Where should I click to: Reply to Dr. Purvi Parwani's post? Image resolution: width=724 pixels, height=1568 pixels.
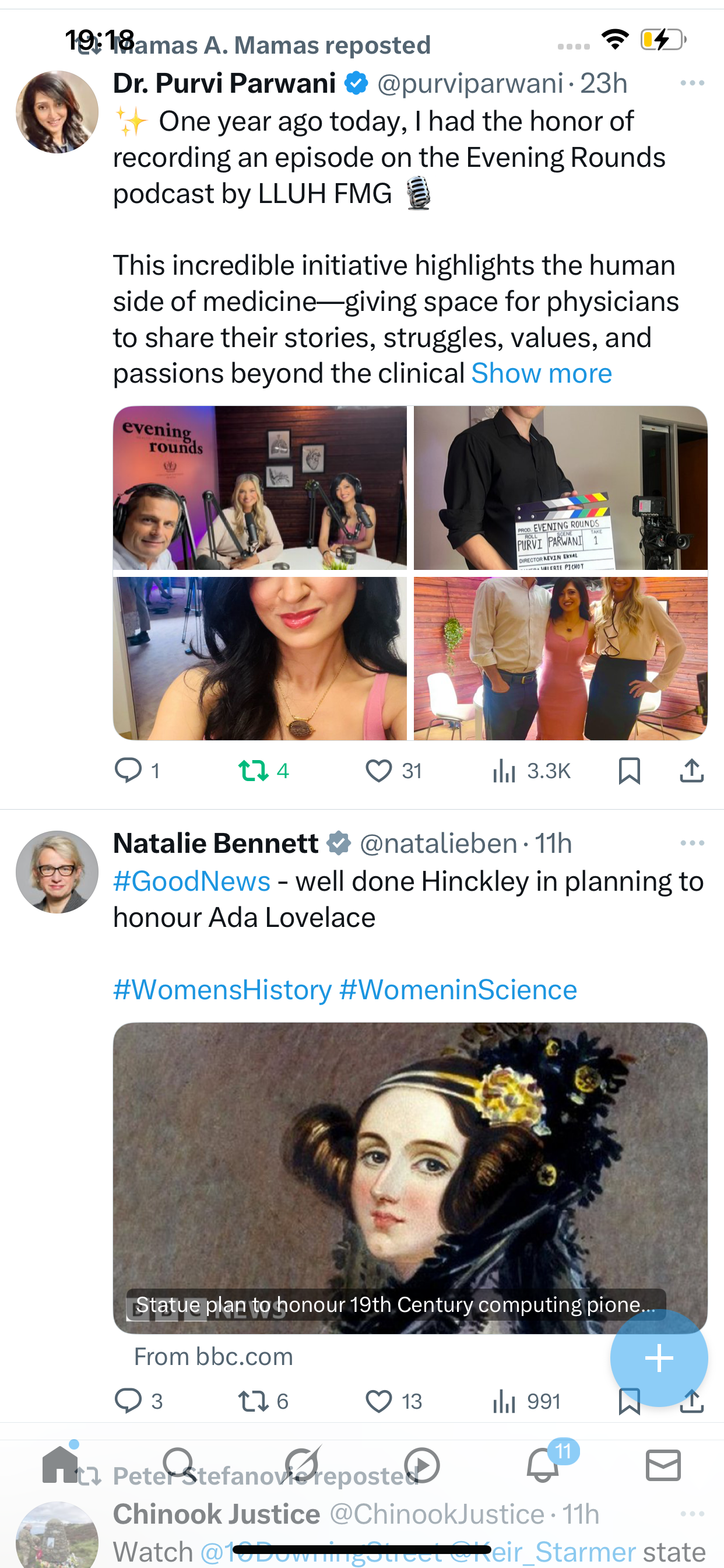[x=128, y=770]
